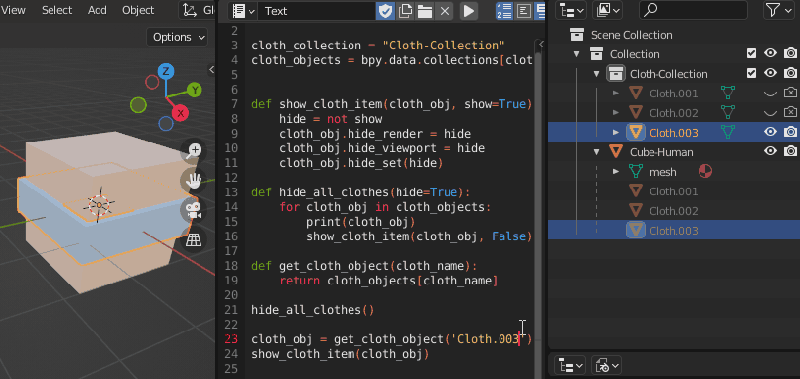Collapse the Cloth-Collection tree item
Screen dimensions: 800x379
[x=596, y=74]
